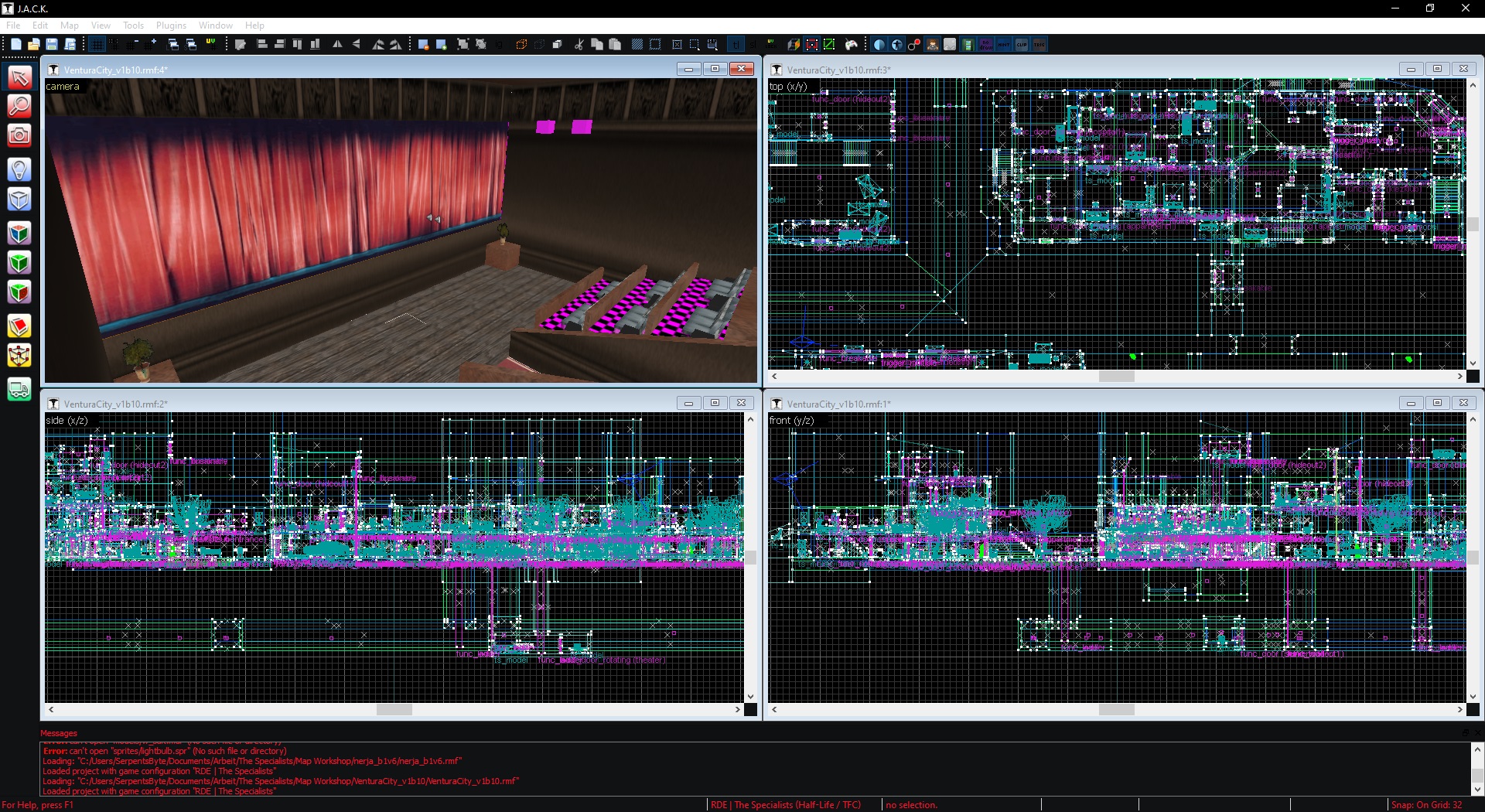
Task: Activate the Clipping tool
Action: point(19,326)
